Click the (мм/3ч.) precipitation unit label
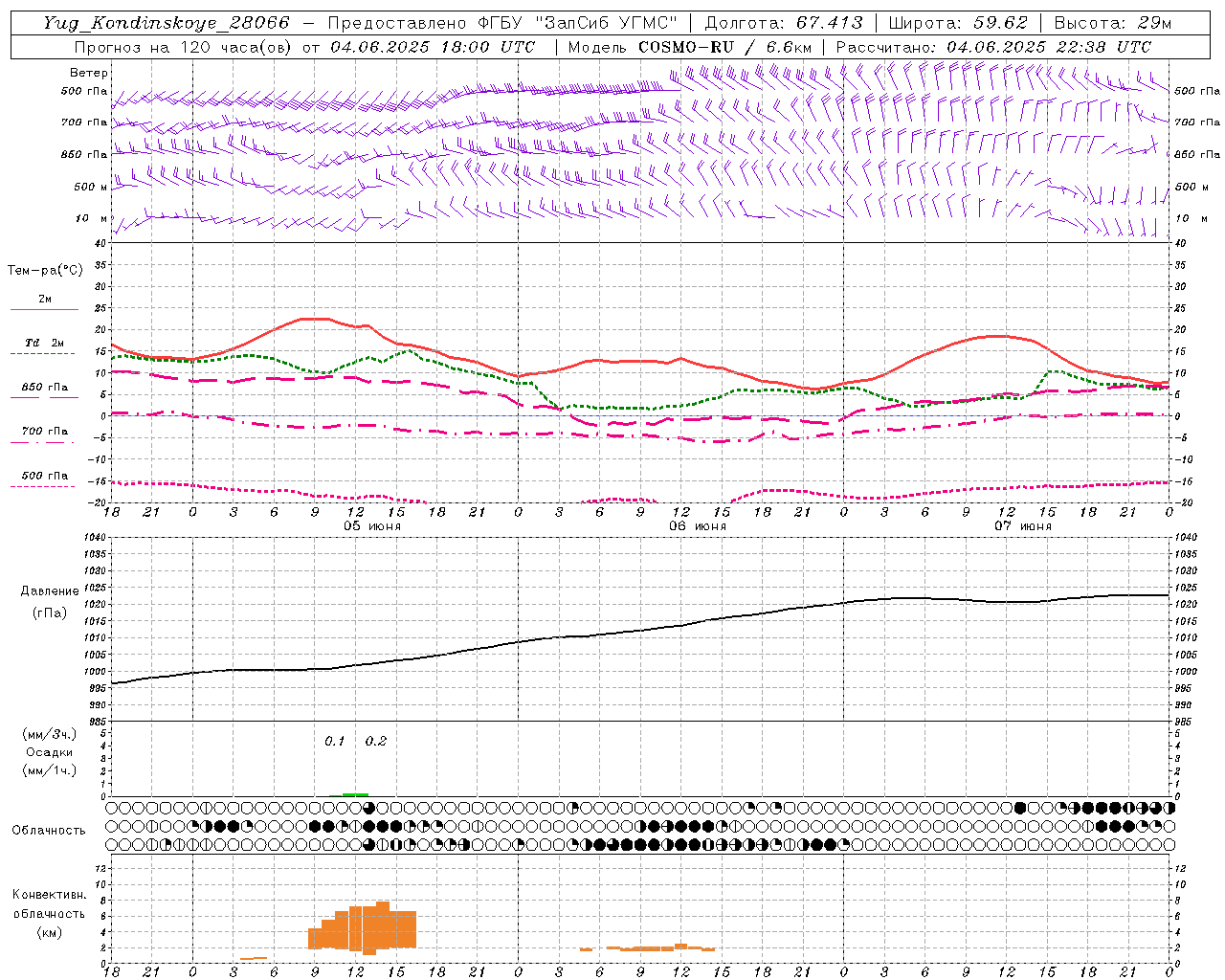 (50, 734)
